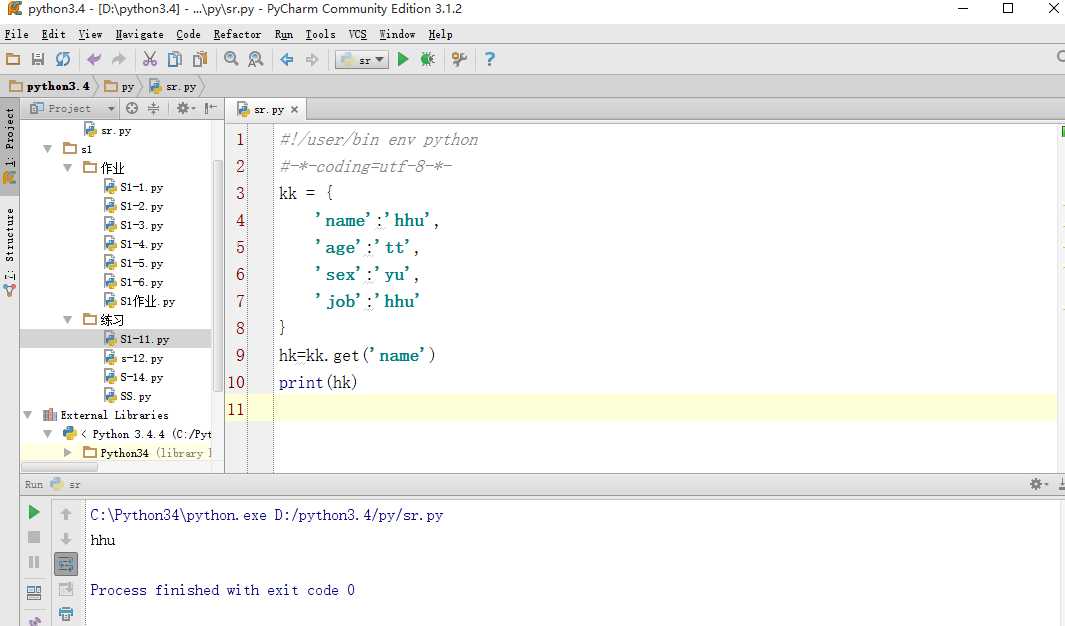Open Replace with the magnifier-A icon
1065x626 pixels.
pyautogui.click(x=255, y=60)
